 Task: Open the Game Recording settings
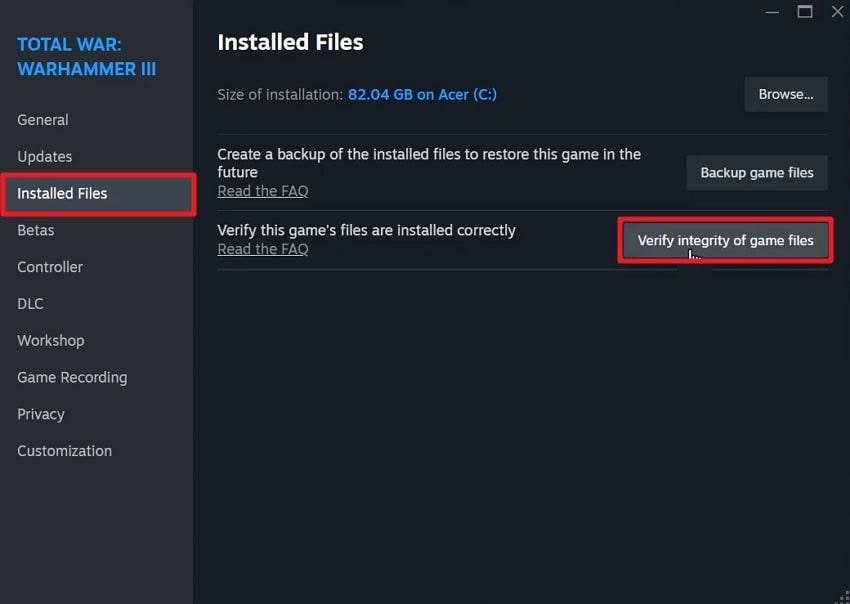click(71, 377)
